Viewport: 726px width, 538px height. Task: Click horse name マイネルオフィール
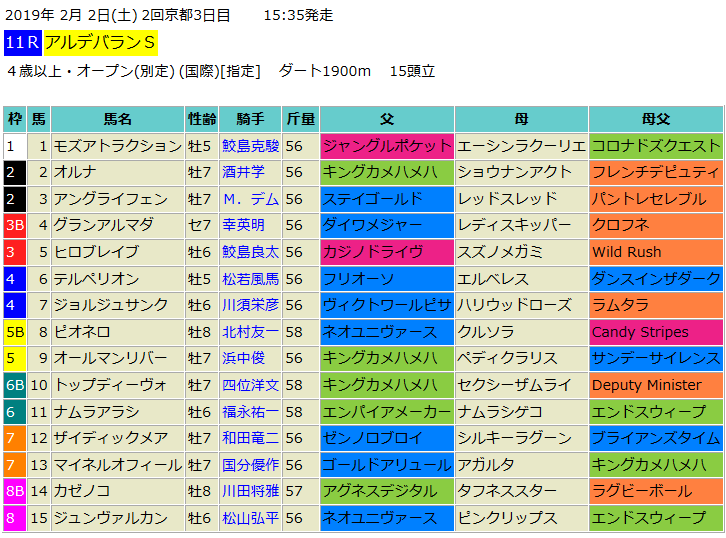118,465
